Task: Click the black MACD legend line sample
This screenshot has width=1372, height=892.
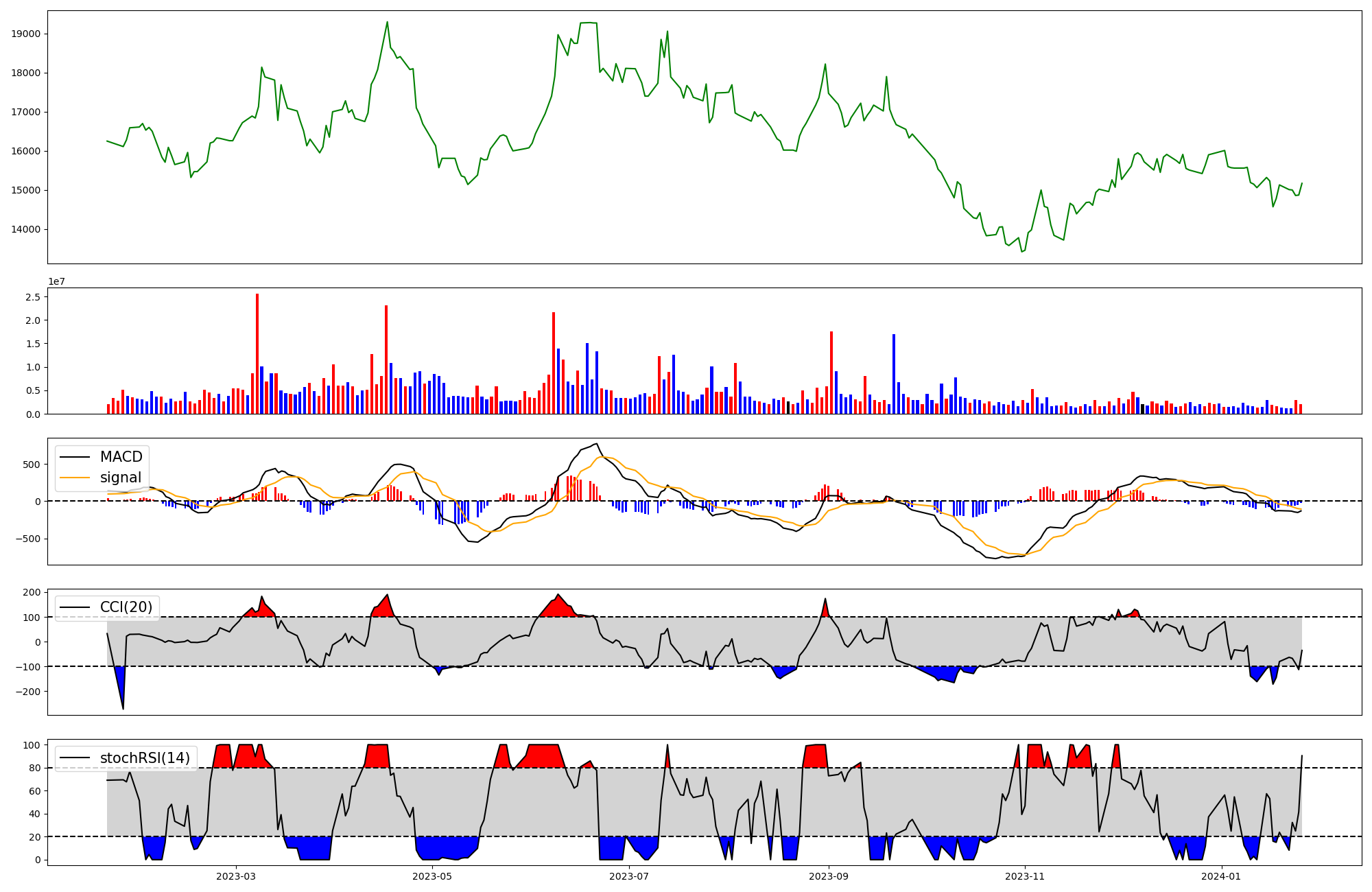Action: [x=75, y=457]
